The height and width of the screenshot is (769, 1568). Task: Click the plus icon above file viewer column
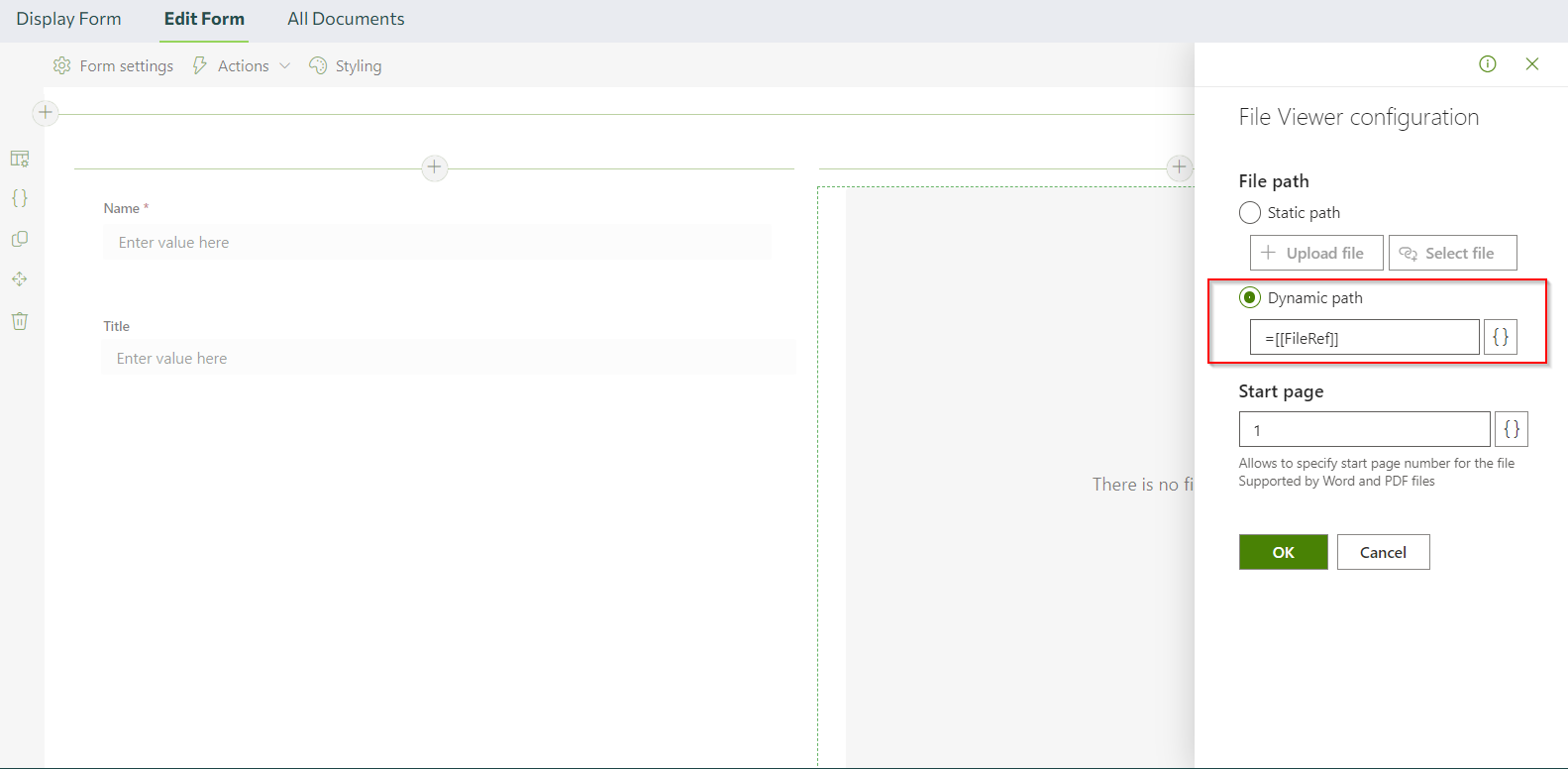1180,167
